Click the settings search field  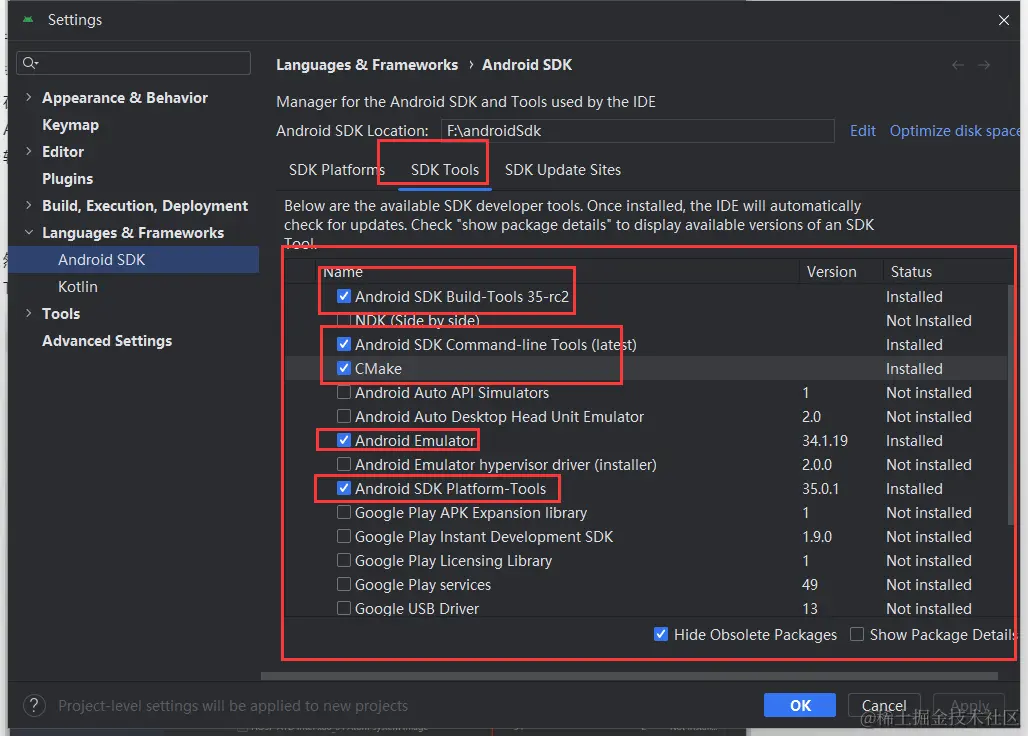(133, 63)
